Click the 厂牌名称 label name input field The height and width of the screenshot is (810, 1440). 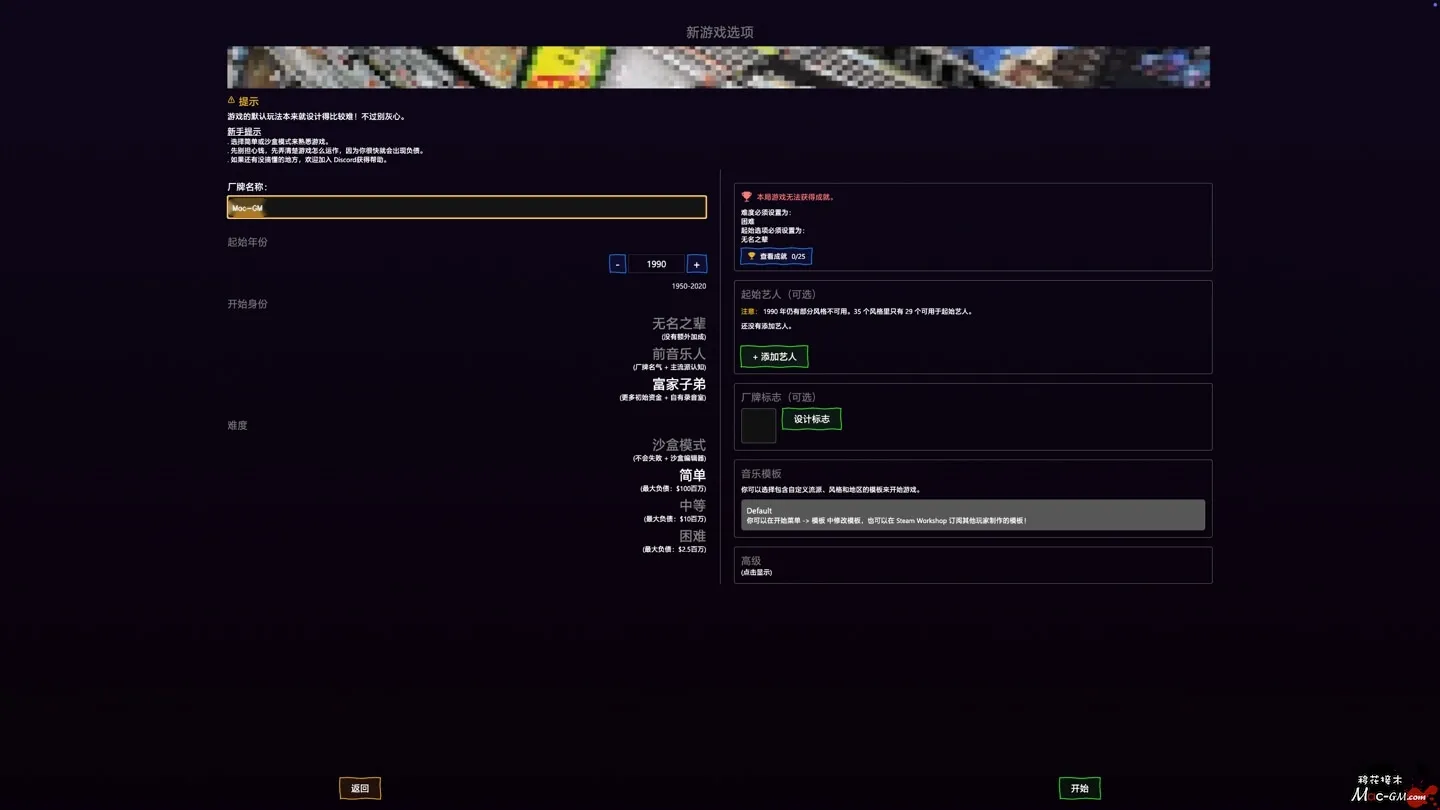click(467, 207)
